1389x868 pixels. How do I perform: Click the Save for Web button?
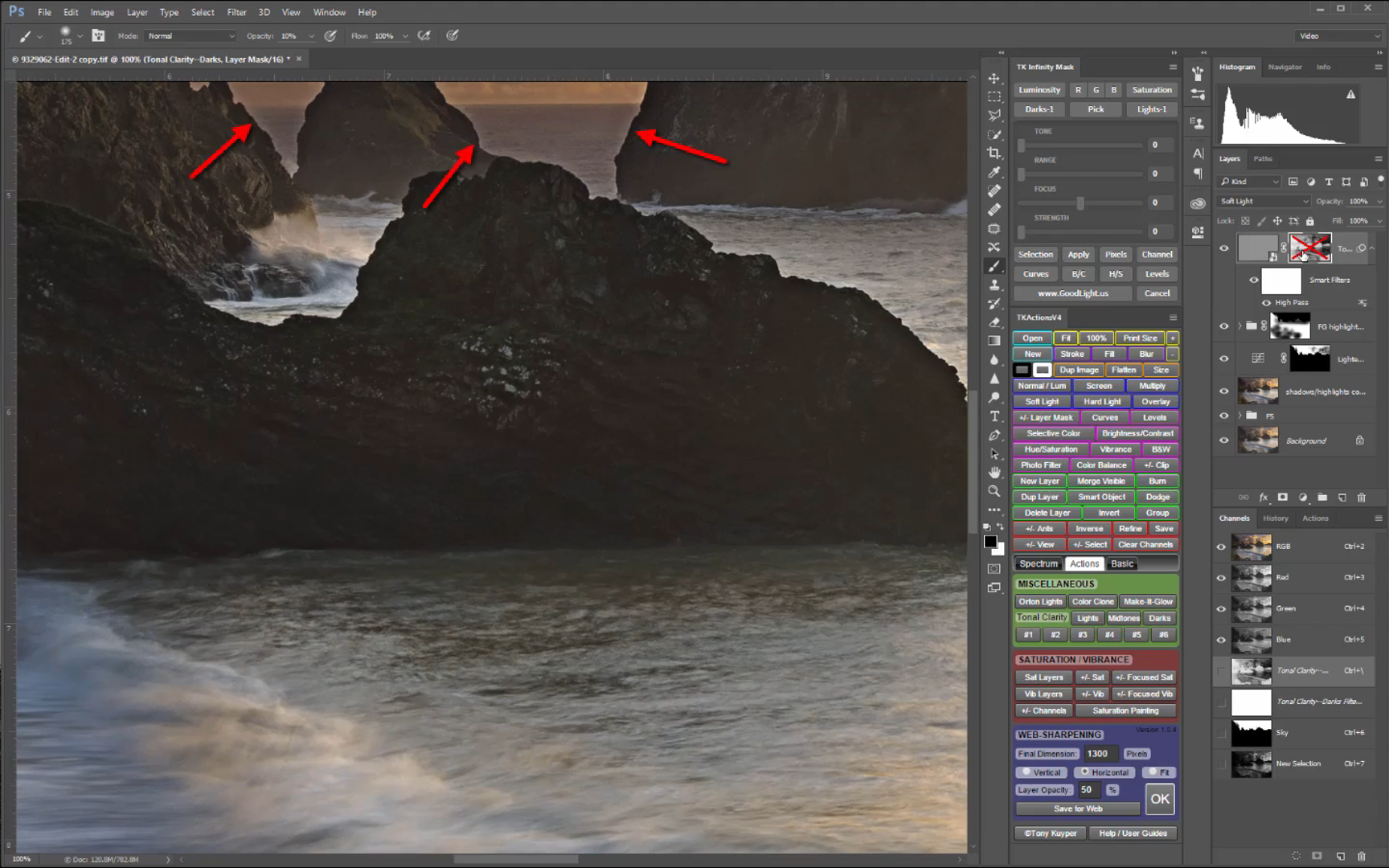(1077, 809)
